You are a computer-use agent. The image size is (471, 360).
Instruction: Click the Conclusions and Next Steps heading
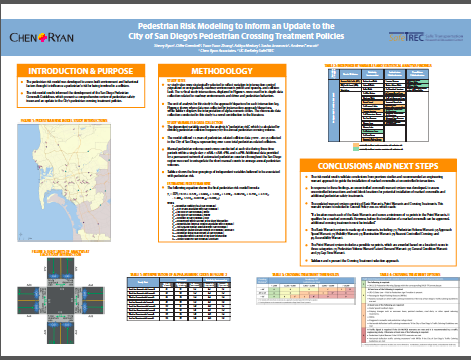click(x=378, y=166)
